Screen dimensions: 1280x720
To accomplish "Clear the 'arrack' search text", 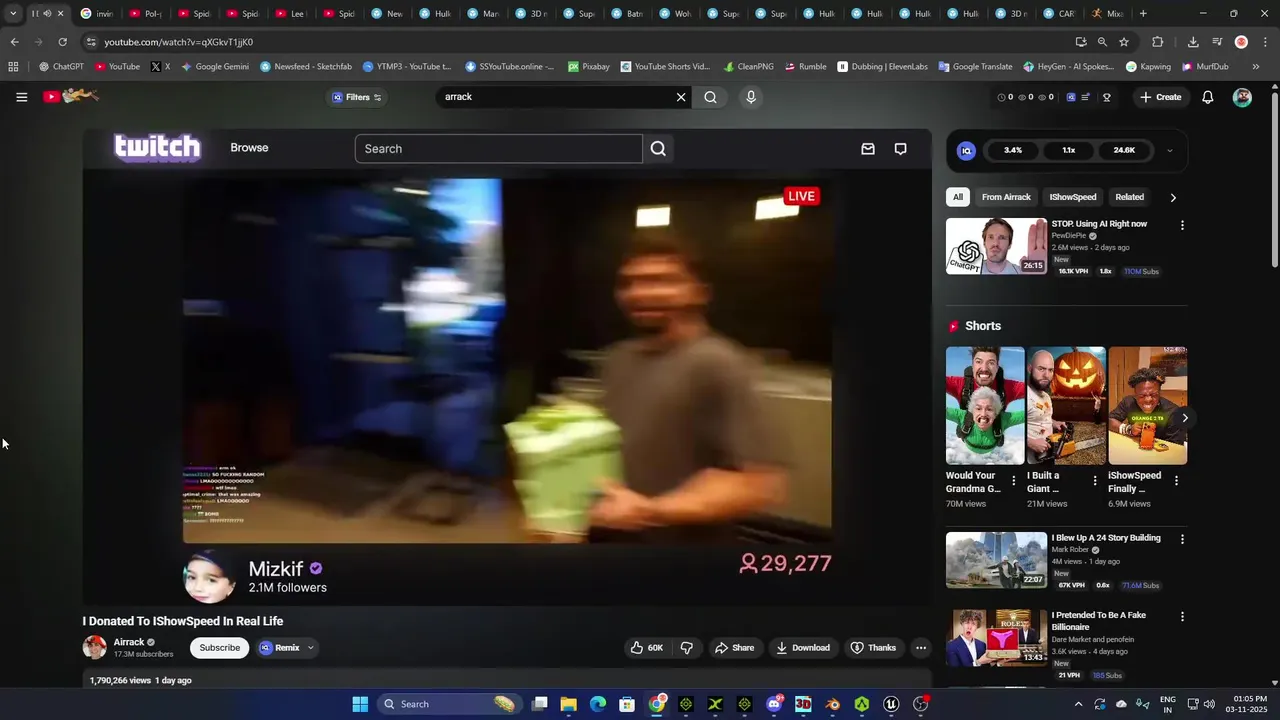I will [681, 97].
